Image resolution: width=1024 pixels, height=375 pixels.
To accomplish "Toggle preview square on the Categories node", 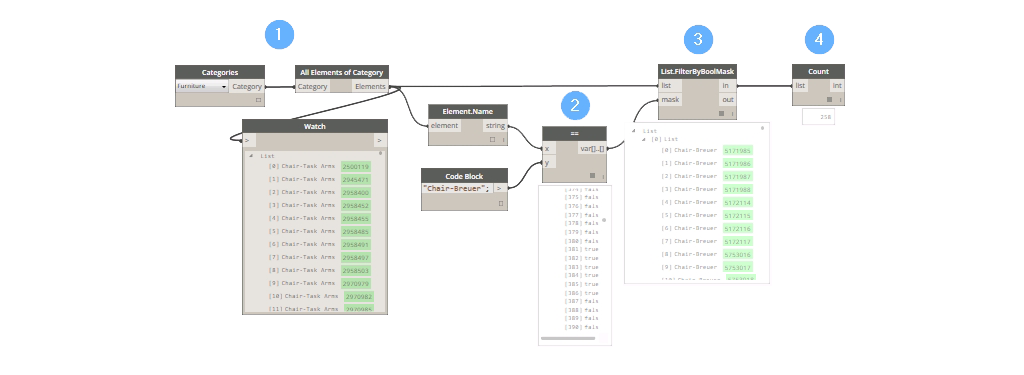I will [258, 100].
